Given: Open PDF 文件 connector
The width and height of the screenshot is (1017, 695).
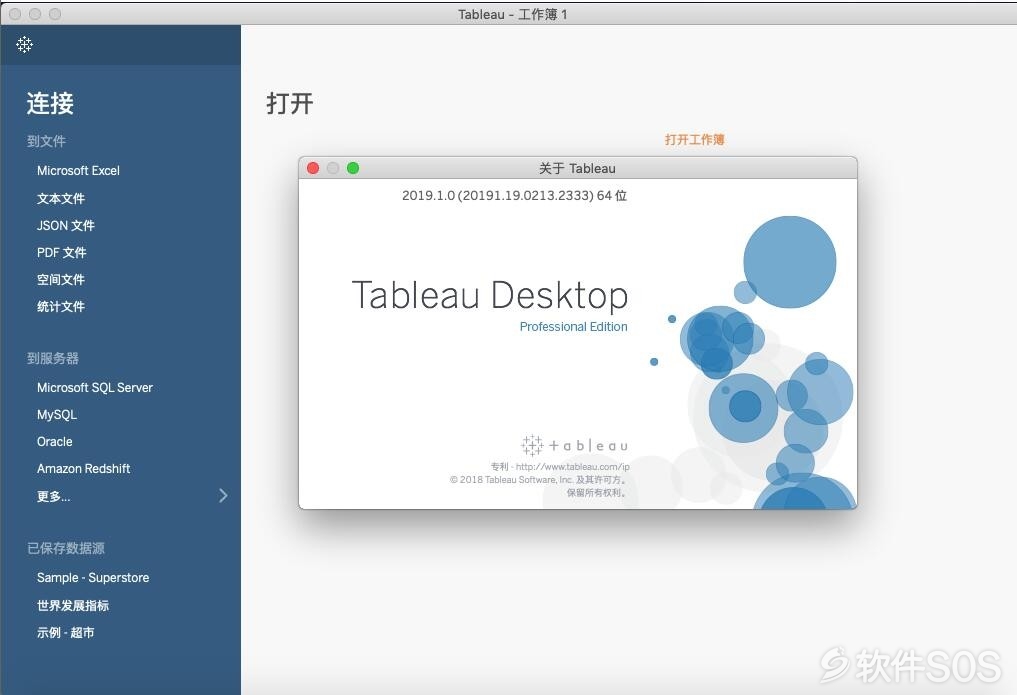Looking at the screenshot, I should tap(62, 253).
